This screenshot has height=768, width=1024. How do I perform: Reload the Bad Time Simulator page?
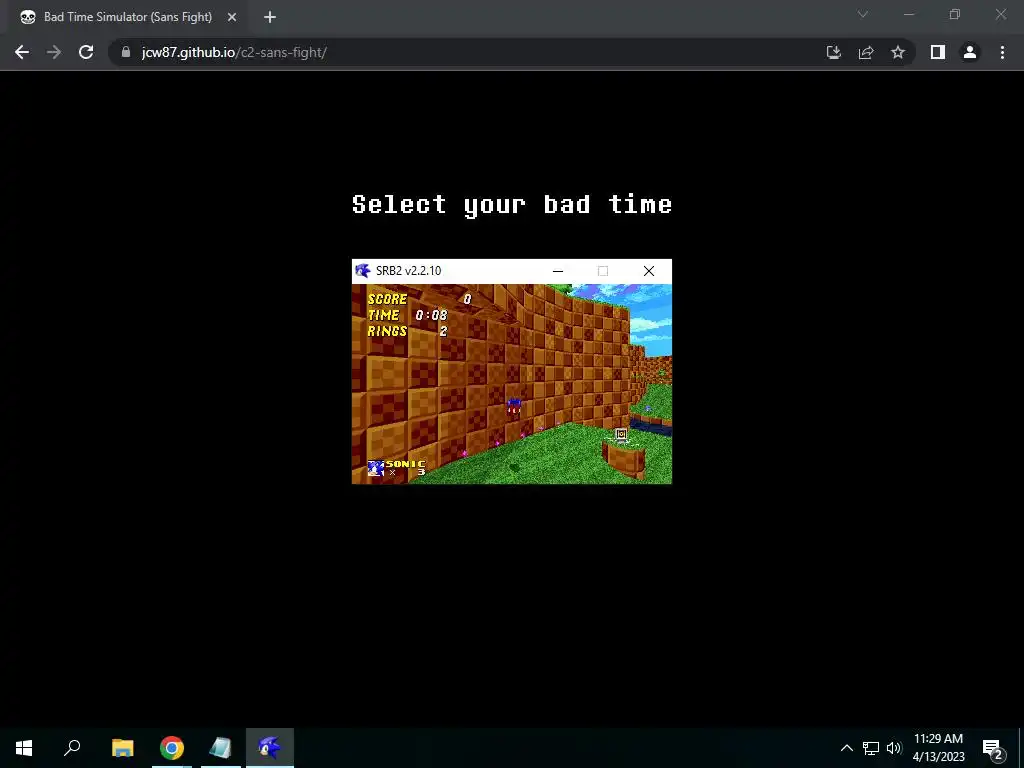pos(86,52)
